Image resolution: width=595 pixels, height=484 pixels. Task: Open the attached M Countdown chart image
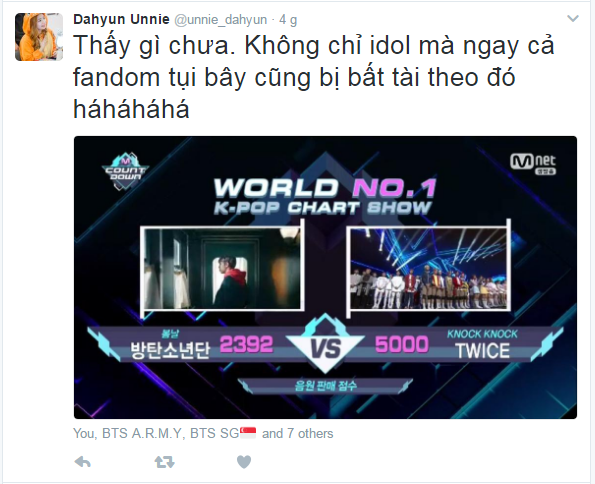pyautogui.click(x=325, y=277)
